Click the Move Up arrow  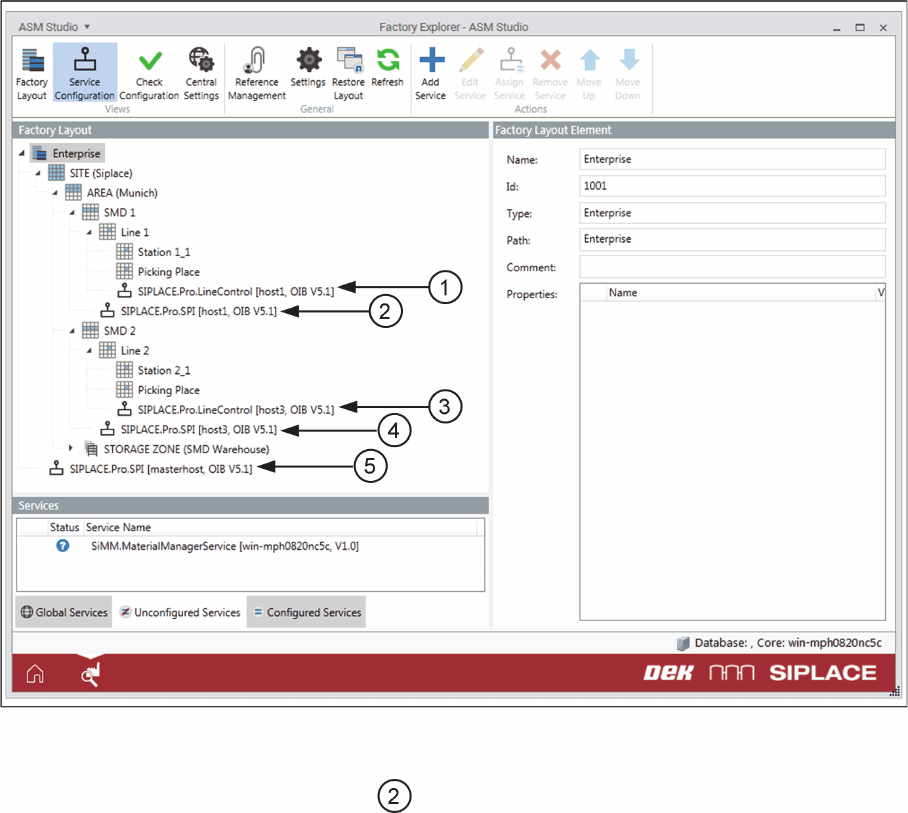590,60
